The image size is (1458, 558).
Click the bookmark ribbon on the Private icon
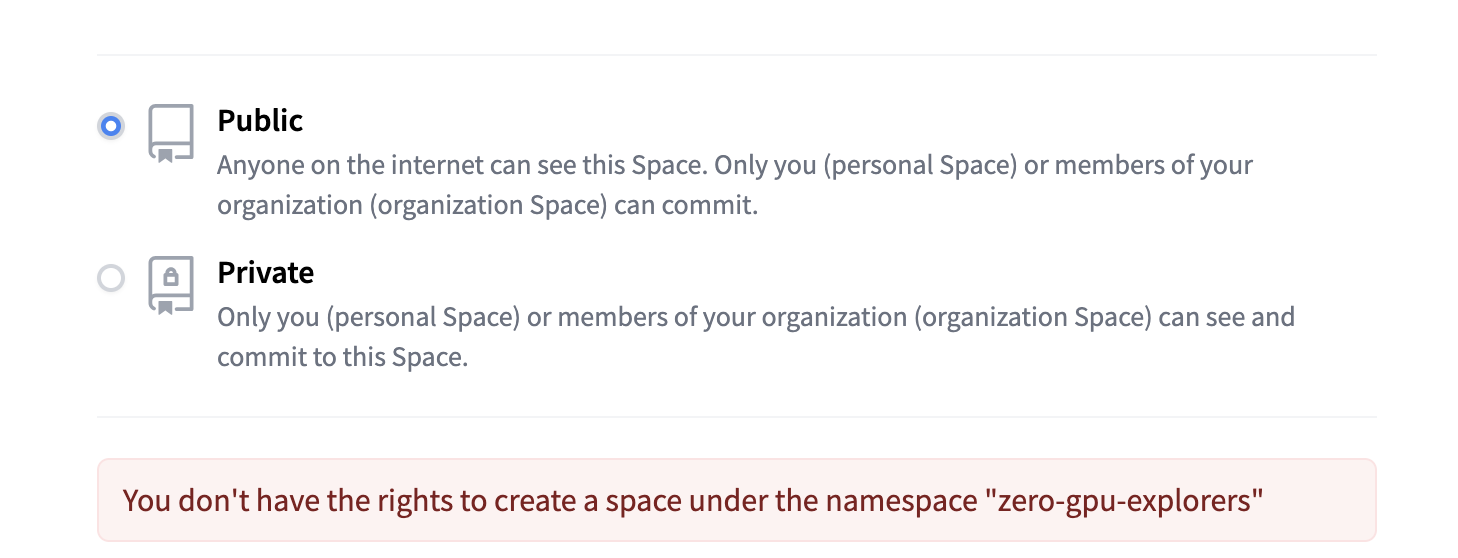pyautogui.click(x=165, y=307)
